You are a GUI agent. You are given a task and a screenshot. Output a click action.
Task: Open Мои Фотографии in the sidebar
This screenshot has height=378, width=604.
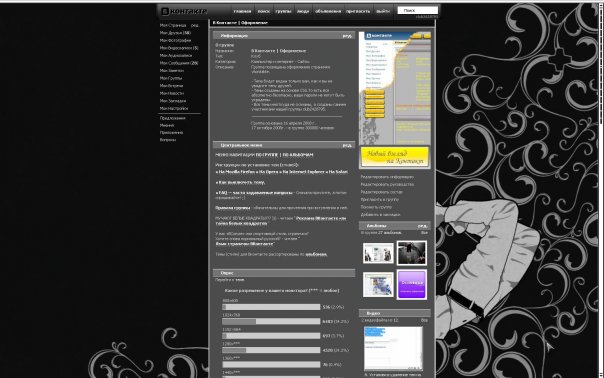[x=175, y=40]
